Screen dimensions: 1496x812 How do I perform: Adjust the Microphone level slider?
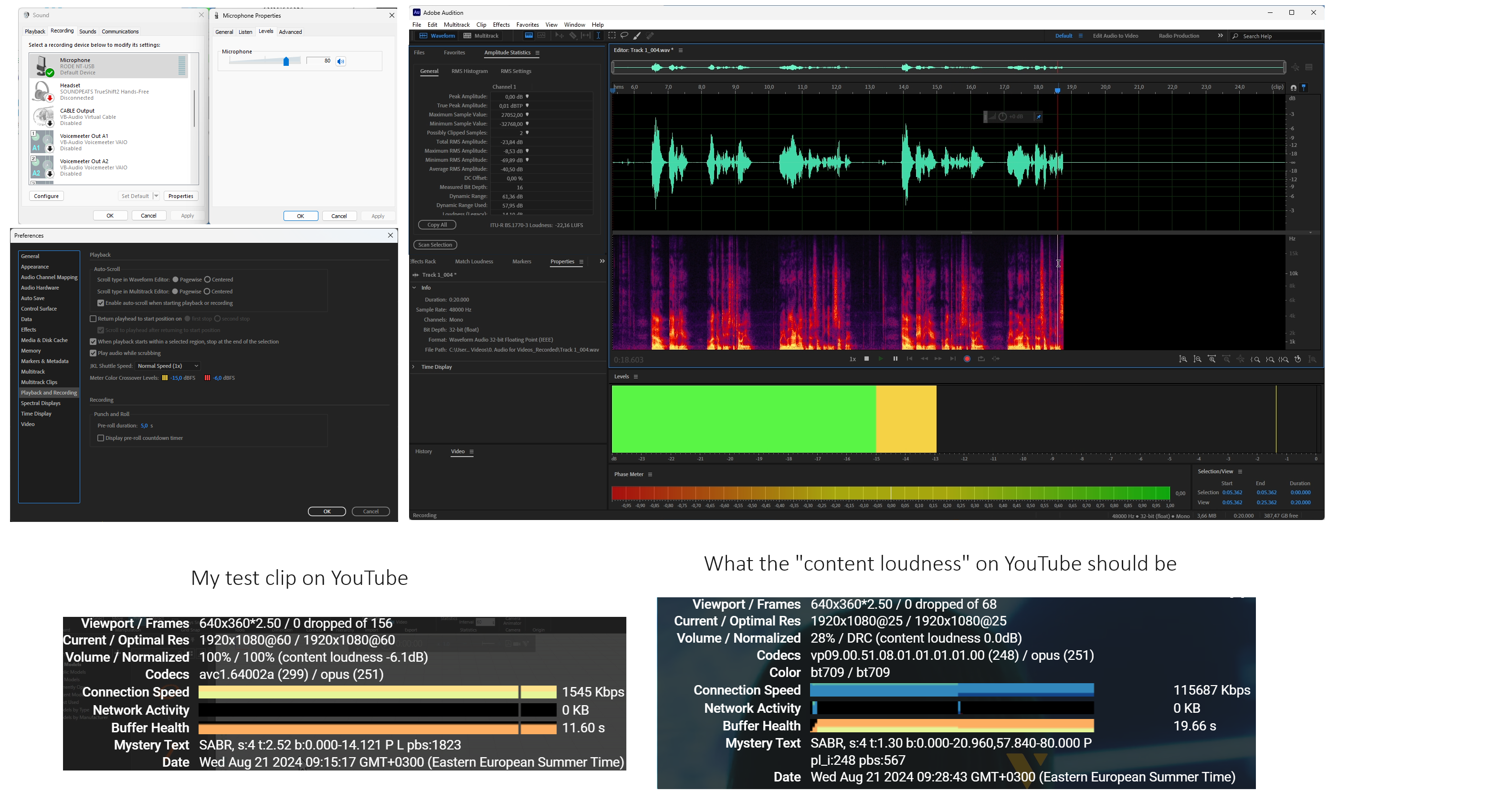click(286, 62)
